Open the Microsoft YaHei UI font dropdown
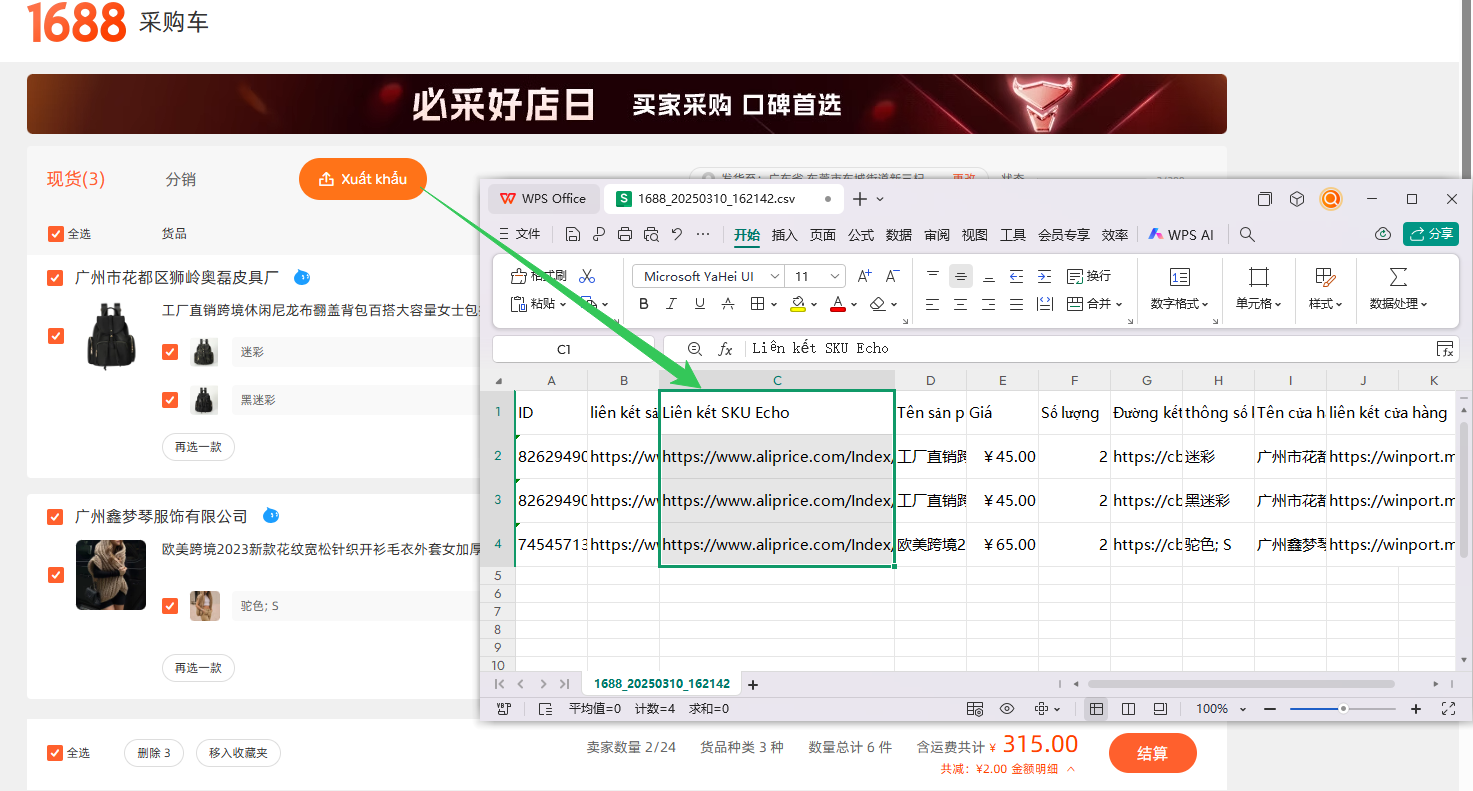1473x791 pixels. point(774,276)
